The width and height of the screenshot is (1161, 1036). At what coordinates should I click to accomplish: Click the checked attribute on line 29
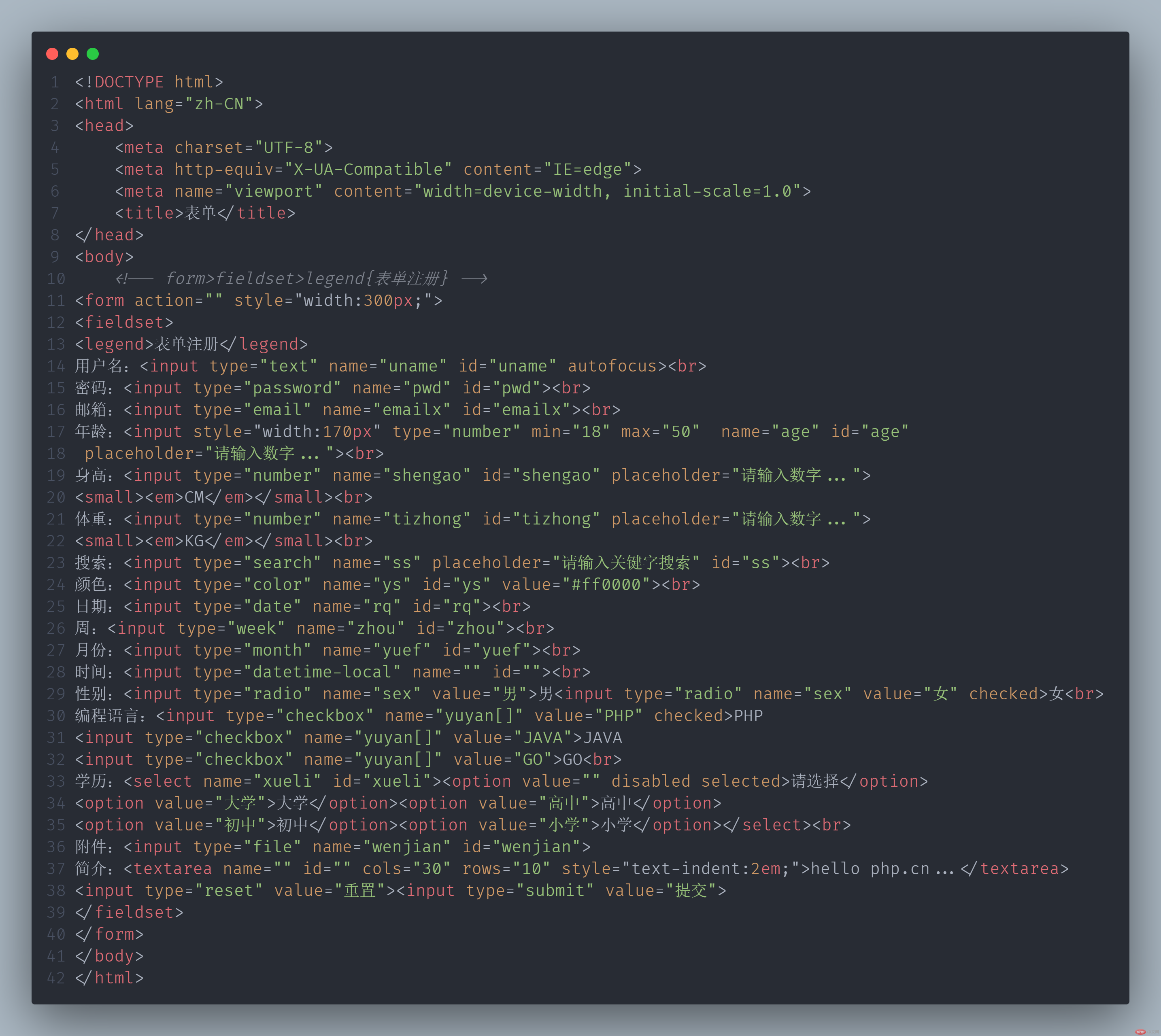pyautogui.click(x=1004, y=694)
